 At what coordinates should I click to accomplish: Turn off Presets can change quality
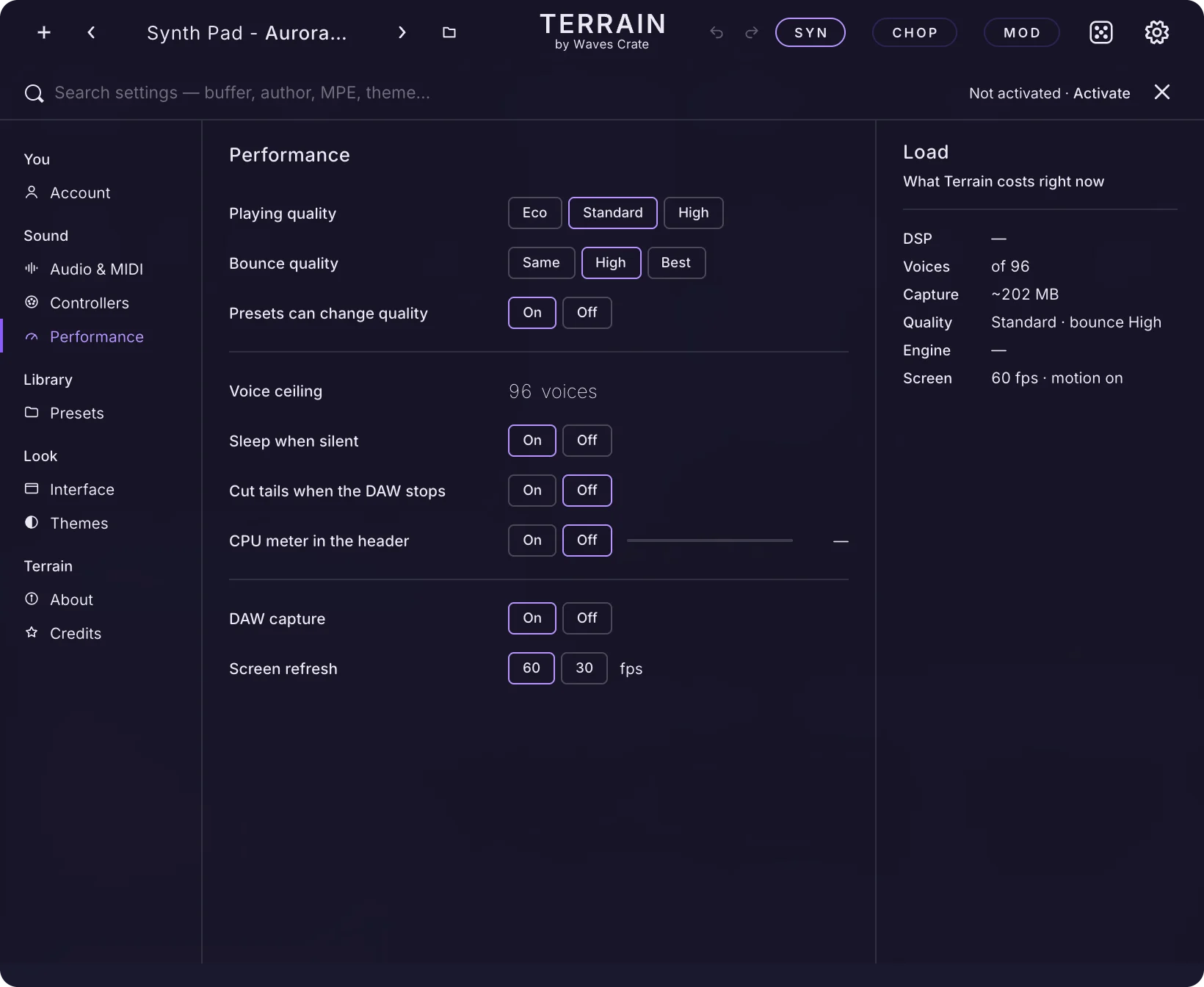[x=587, y=313]
